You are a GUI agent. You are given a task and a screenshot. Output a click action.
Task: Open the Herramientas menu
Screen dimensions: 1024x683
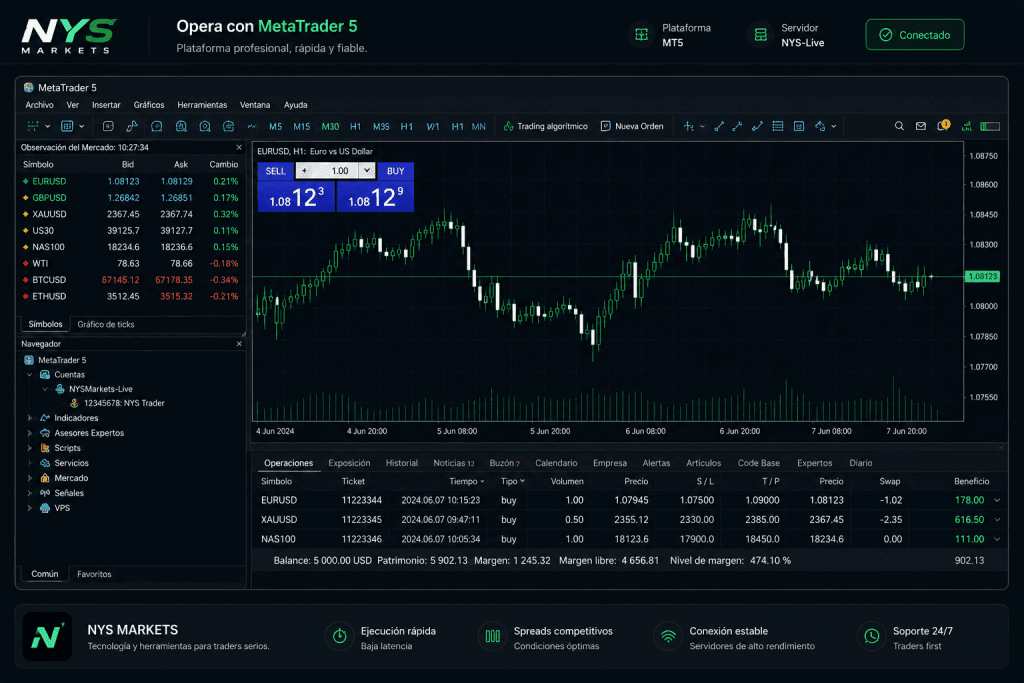click(202, 105)
